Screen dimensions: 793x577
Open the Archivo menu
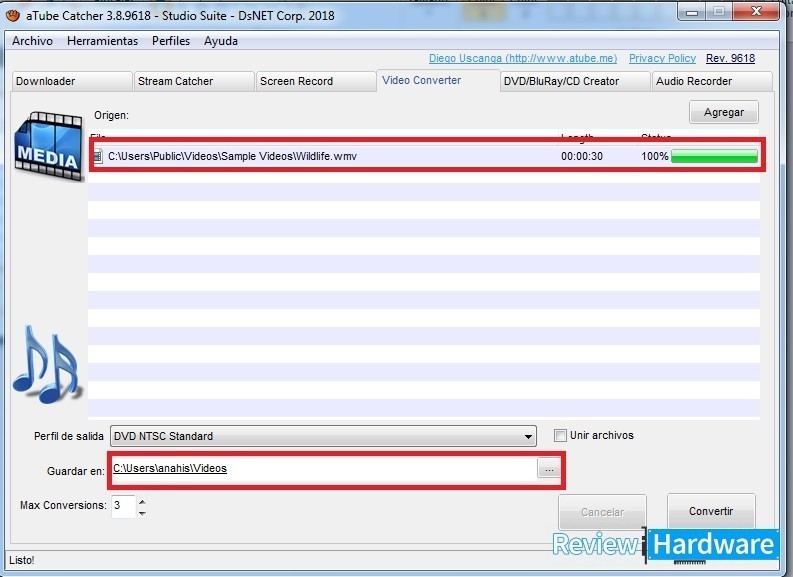point(32,41)
